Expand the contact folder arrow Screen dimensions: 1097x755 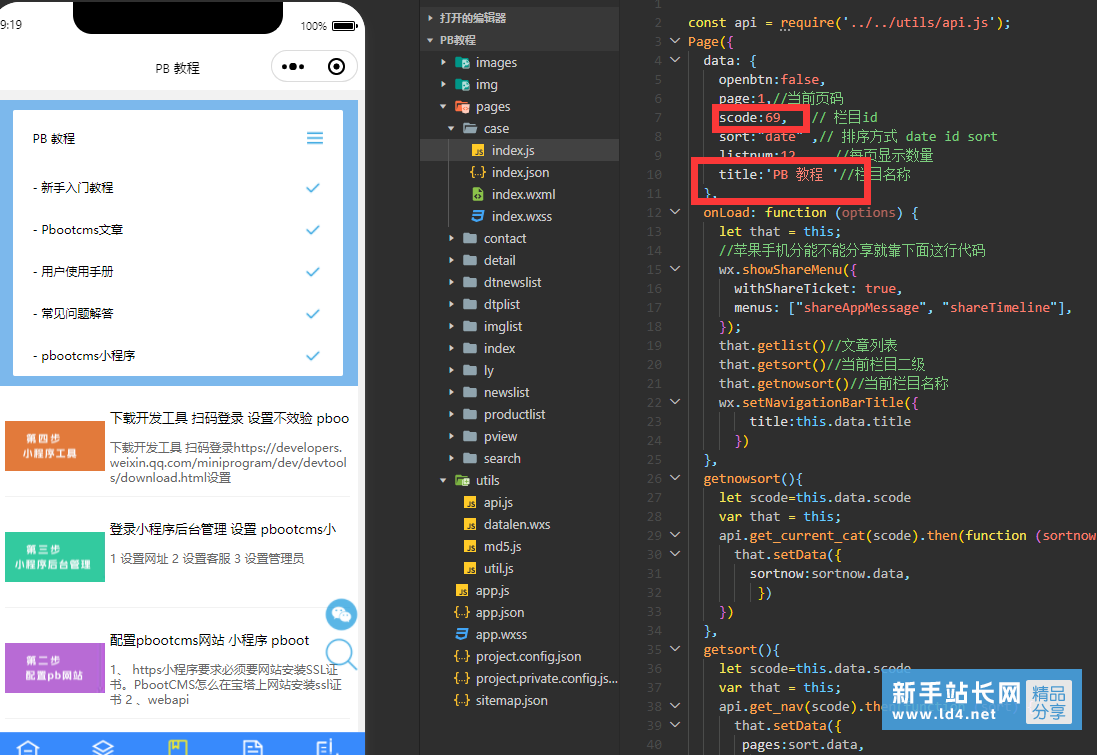click(x=451, y=238)
